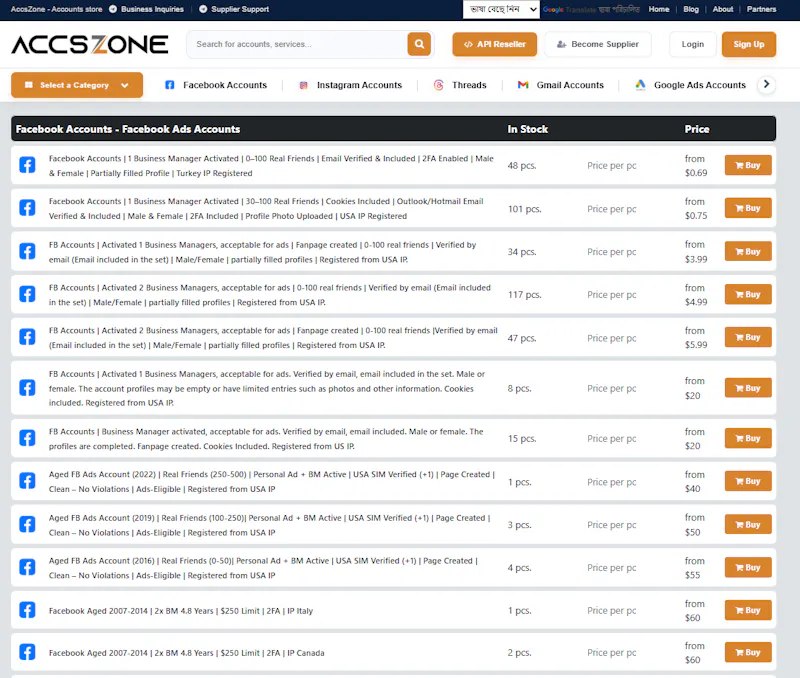Click Facebook icon in 117 pcs. row
Viewport: 800px width, 678px height.
pos(28,294)
